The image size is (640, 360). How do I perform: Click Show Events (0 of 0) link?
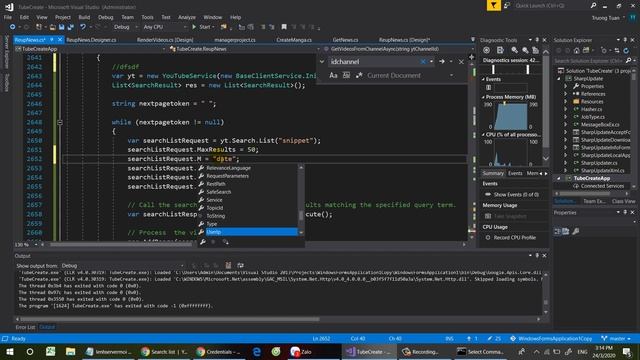[516, 195]
